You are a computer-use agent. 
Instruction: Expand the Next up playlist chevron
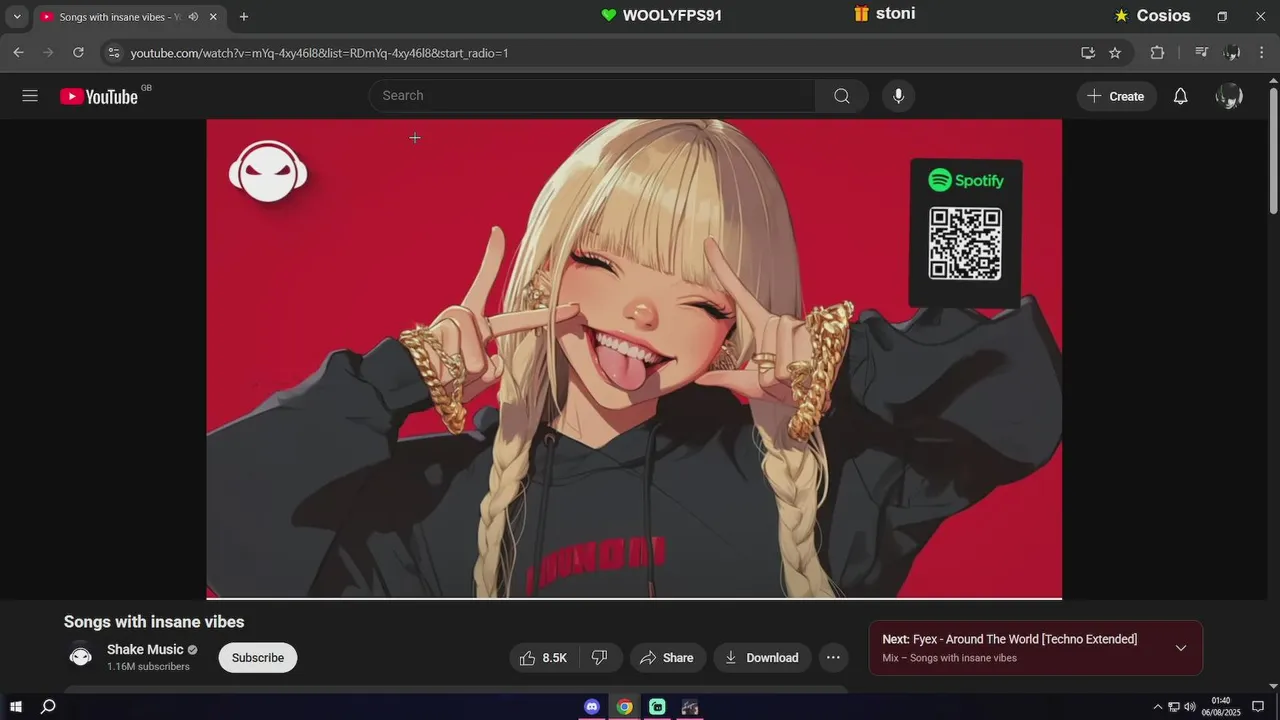pyautogui.click(x=1181, y=648)
